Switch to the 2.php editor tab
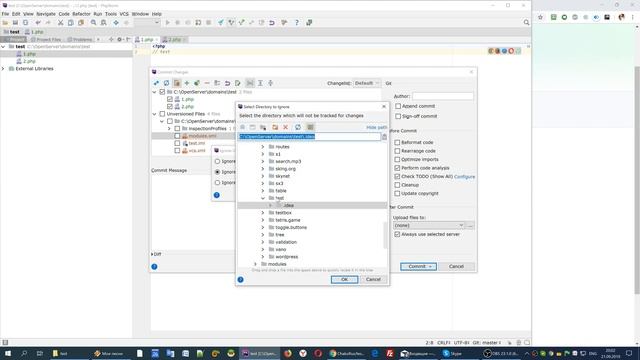This screenshot has width=640, height=360. click(174, 40)
